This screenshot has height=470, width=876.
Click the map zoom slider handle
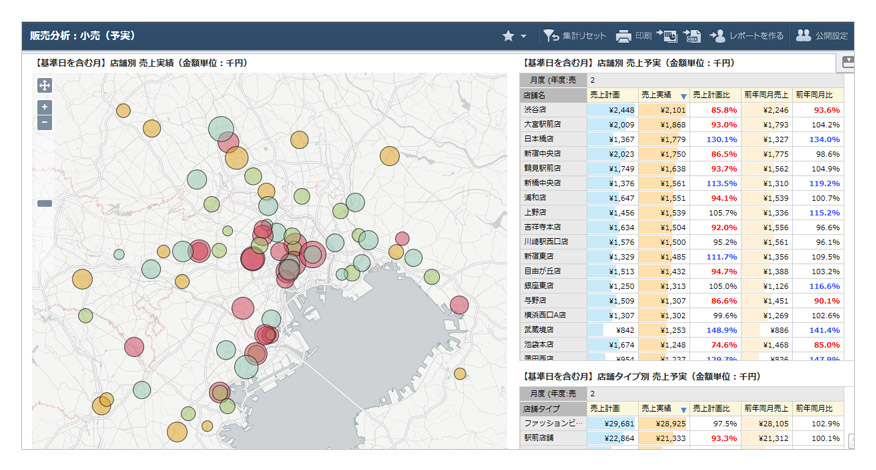click(x=44, y=204)
